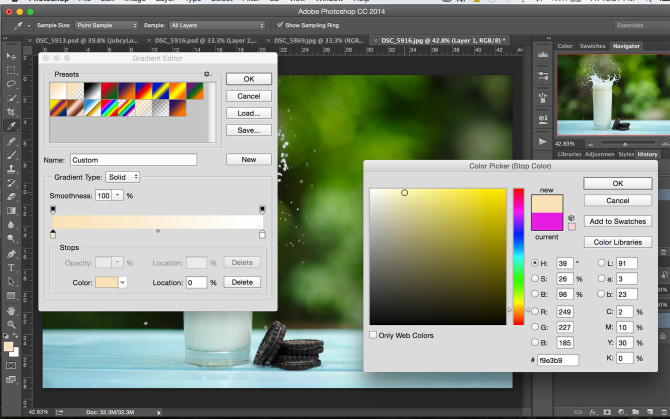Click Save... in Gradient Editor
Viewport: 670px width, 419px height.
[x=249, y=130]
